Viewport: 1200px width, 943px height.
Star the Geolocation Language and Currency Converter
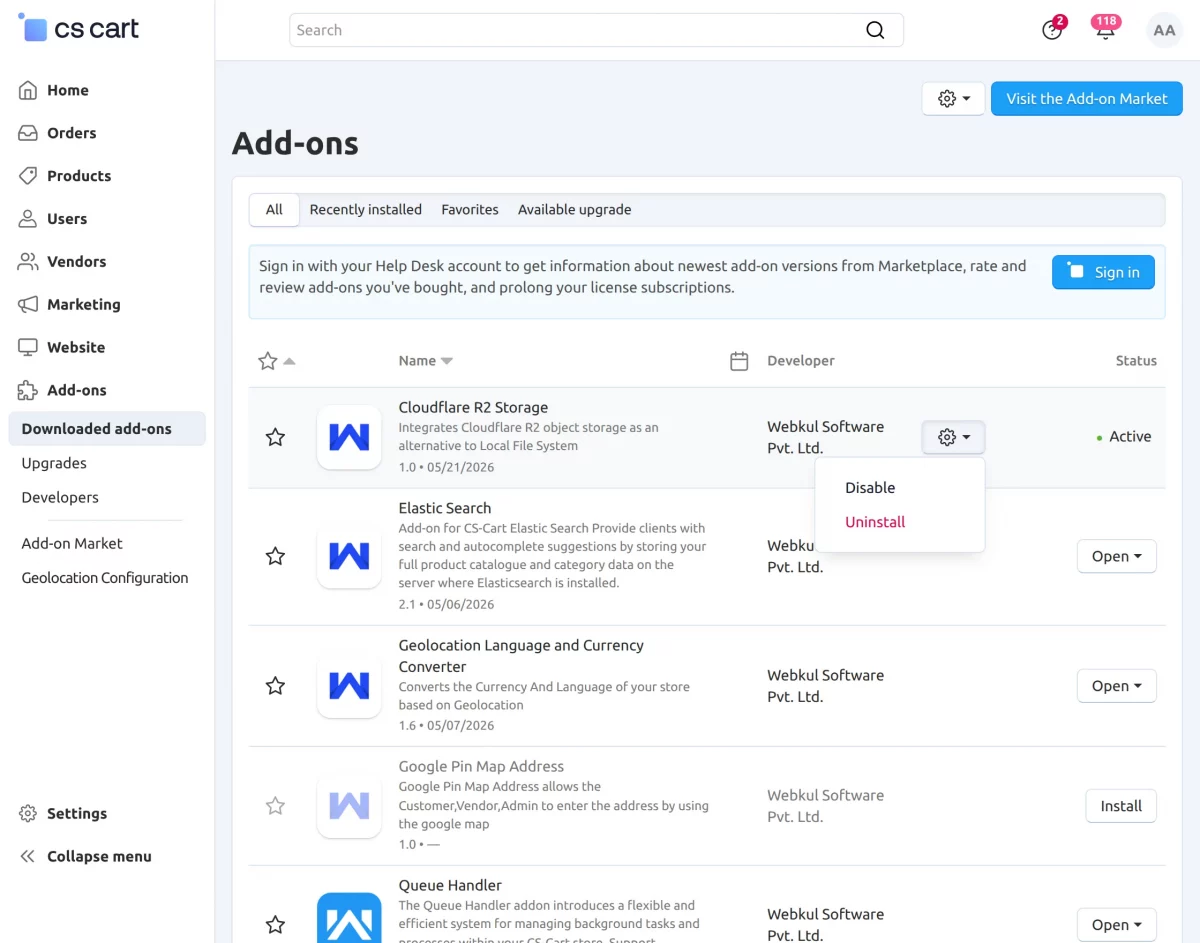click(275, 686)
